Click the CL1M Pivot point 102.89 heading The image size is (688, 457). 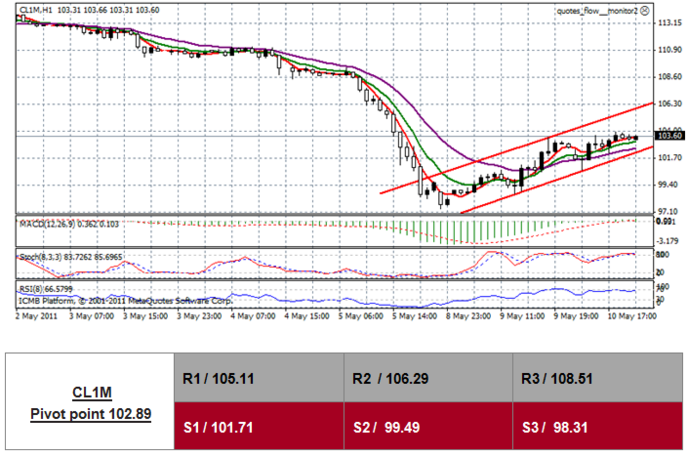[x=91, y=402]
